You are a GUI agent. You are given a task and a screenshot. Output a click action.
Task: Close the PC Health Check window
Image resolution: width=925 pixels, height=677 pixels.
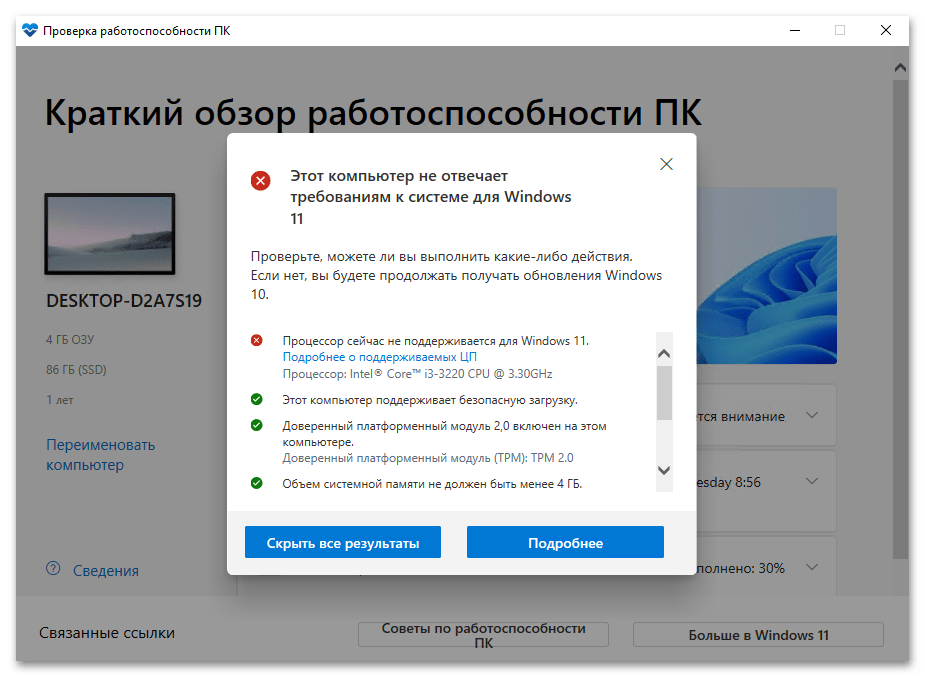885,30
